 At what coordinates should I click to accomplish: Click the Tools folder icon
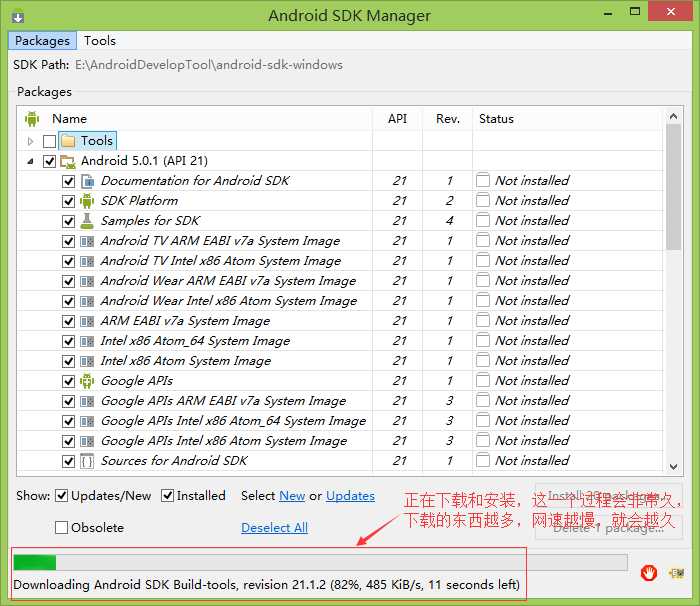[68, 141]
